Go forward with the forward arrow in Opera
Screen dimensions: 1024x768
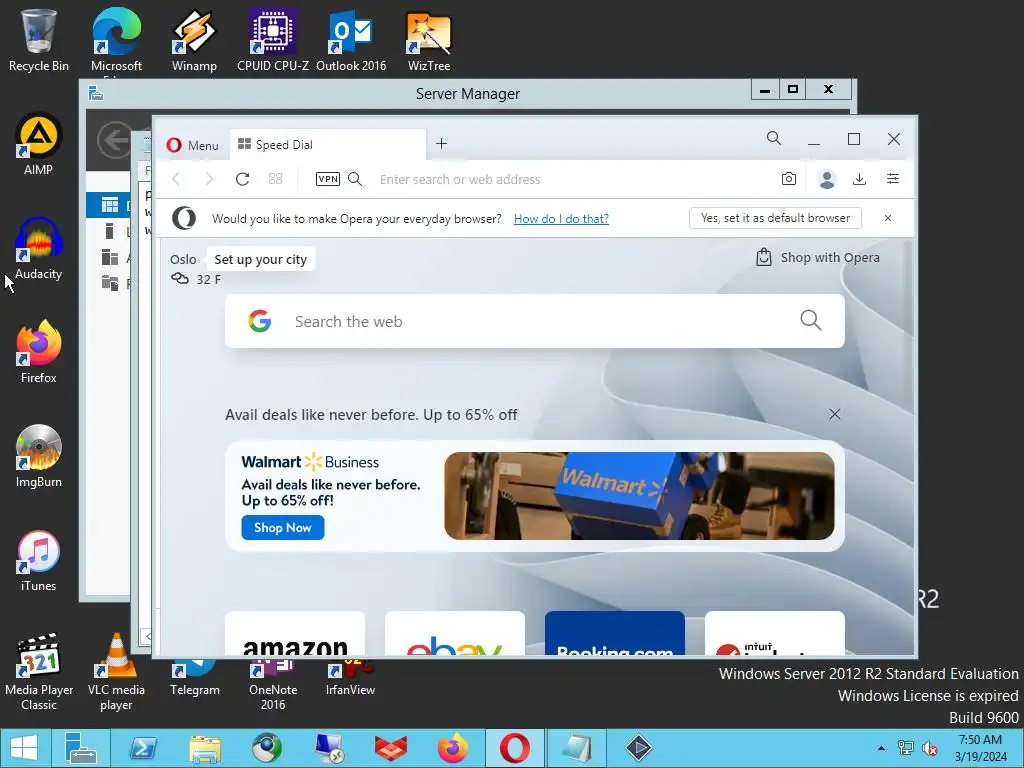[x=209, y=179]
